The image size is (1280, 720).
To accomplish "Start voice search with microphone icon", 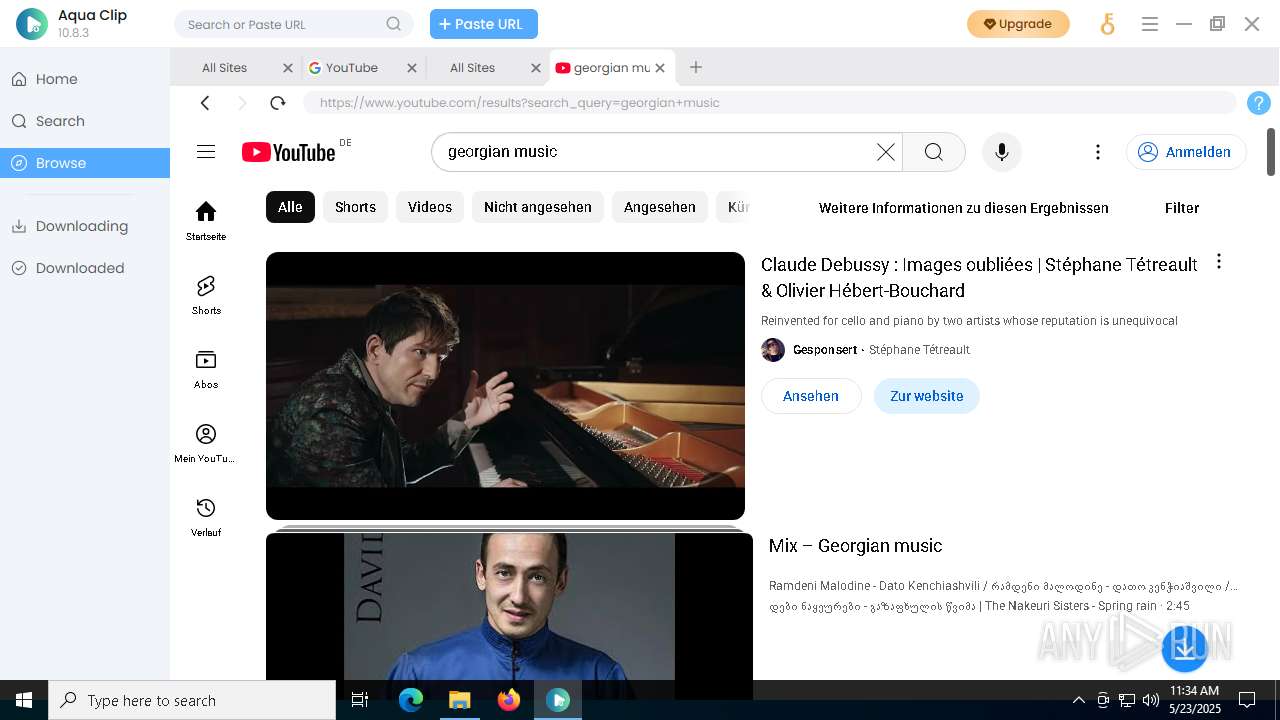I will tap(1002, 152).
